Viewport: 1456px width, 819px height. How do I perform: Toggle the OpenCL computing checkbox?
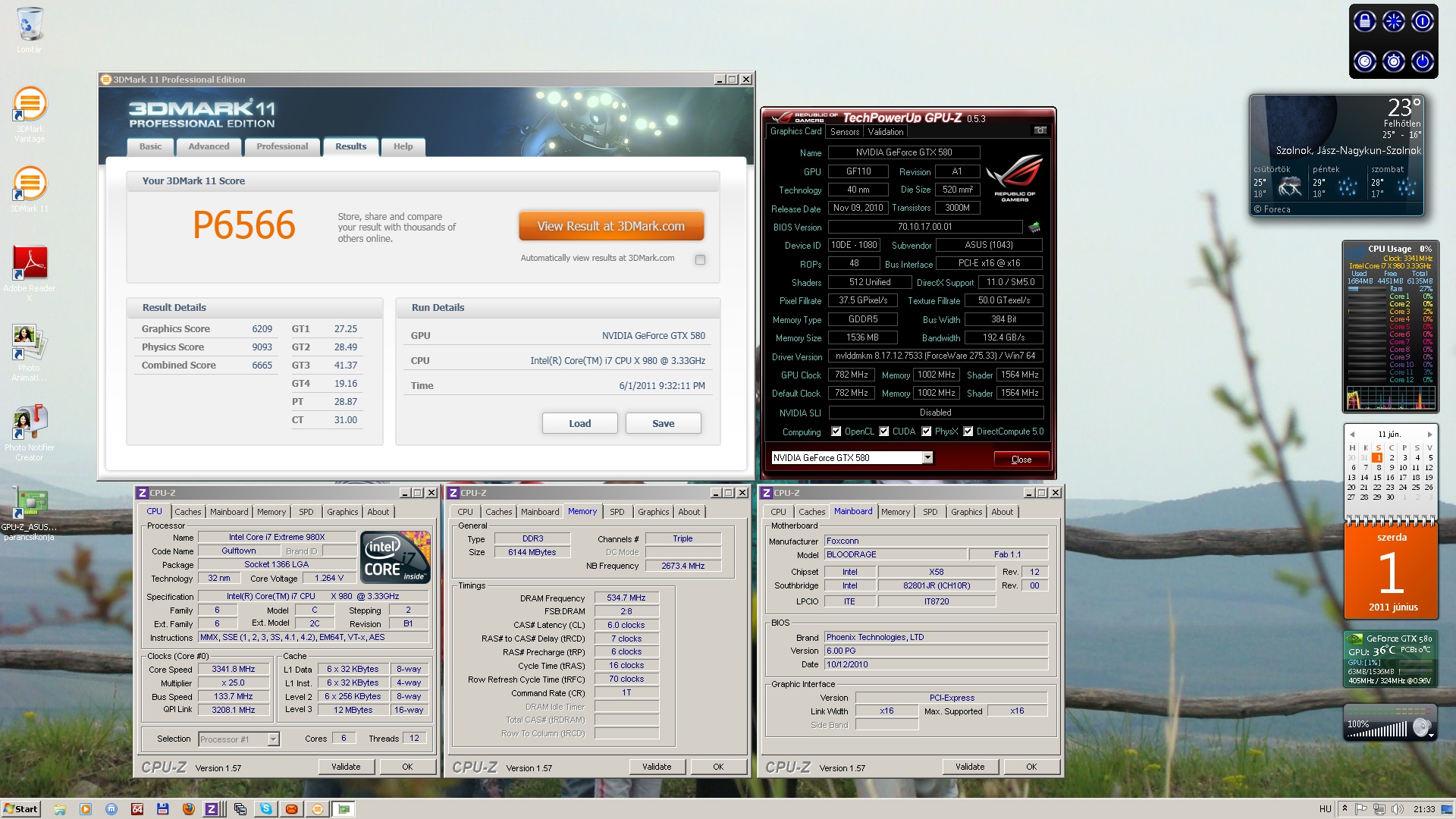pyautogui.click(x=836, y=431)
